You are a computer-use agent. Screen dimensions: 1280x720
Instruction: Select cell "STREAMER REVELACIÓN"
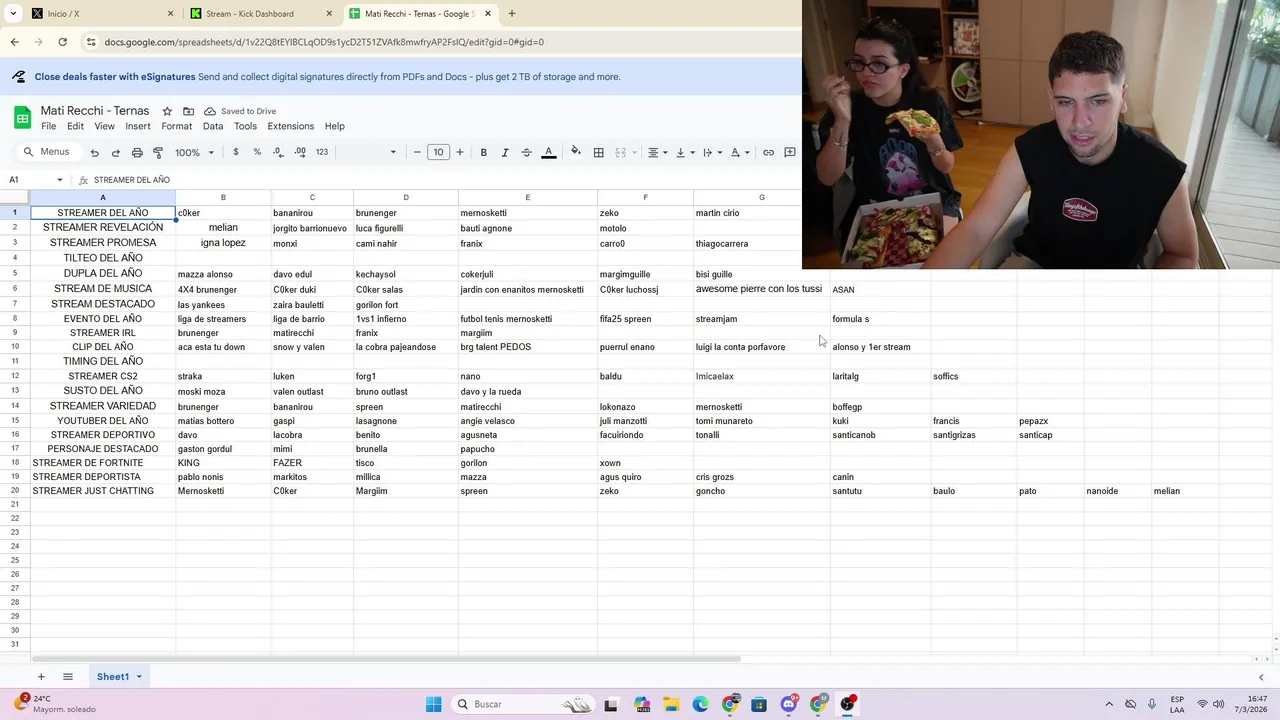pyautogui.click(x=103, y=228)
